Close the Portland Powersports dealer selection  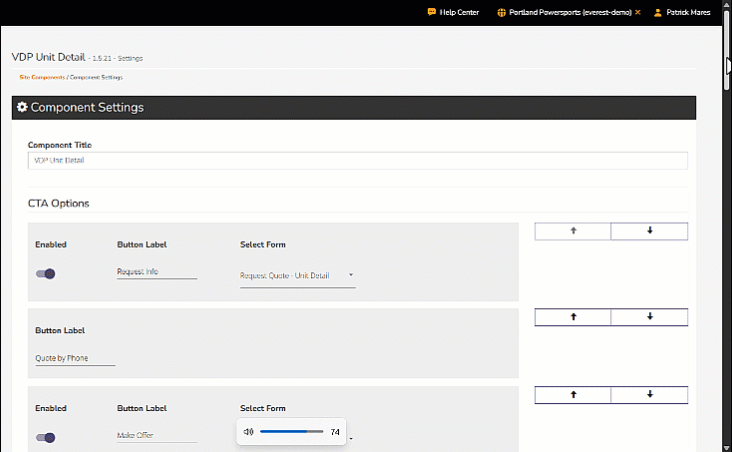point(638,13)
